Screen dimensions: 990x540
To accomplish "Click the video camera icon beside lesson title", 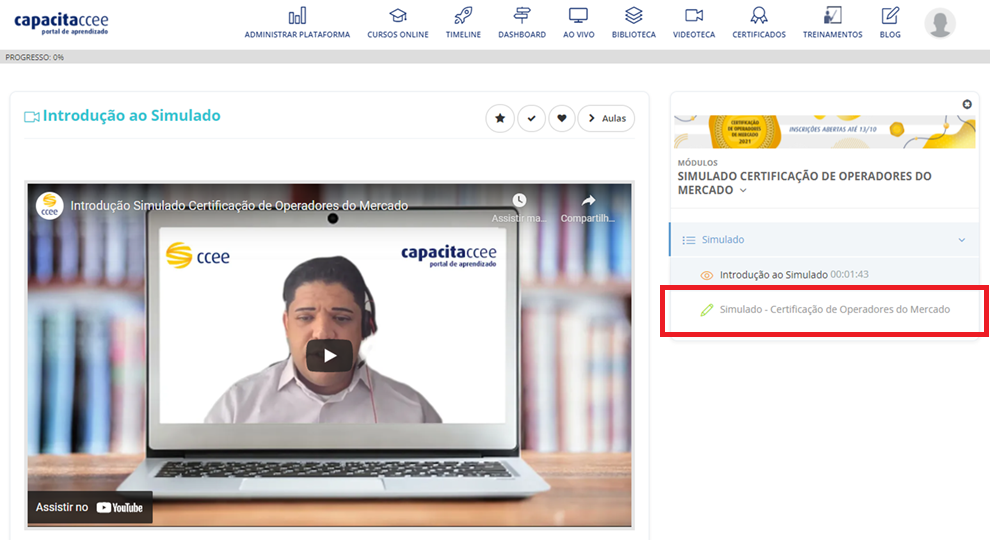I will 32,117.
